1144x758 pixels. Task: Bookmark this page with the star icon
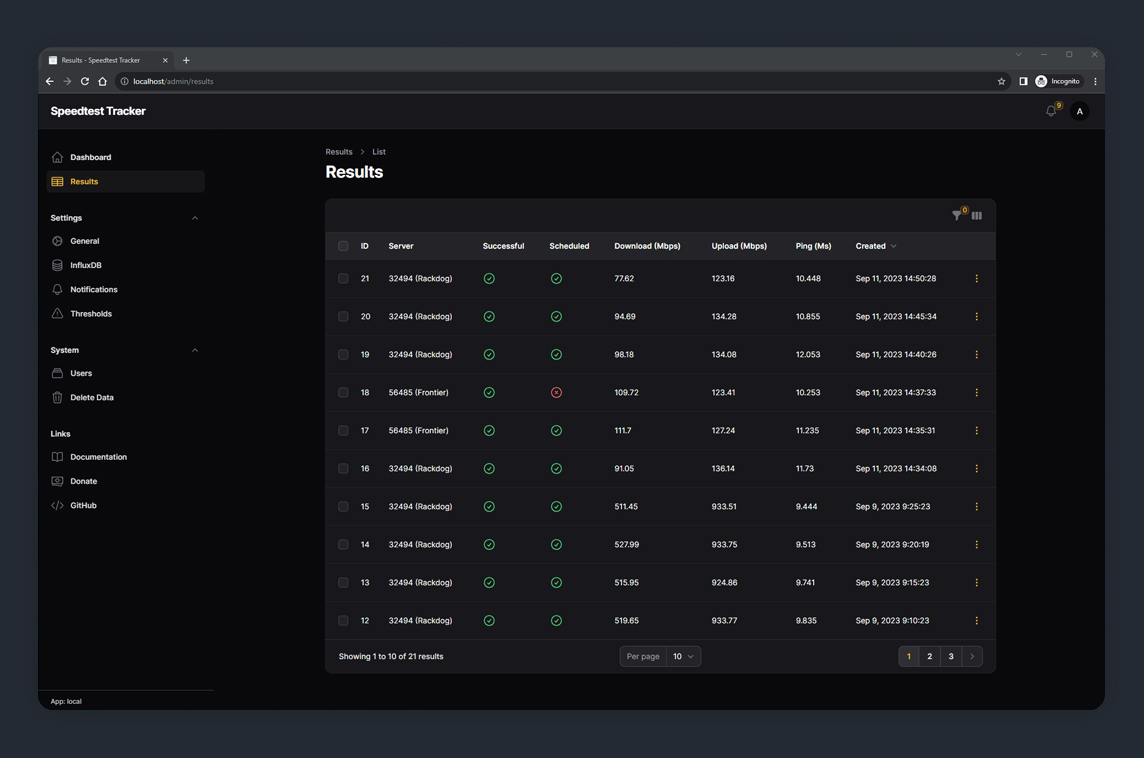[x=1001, y=81]
